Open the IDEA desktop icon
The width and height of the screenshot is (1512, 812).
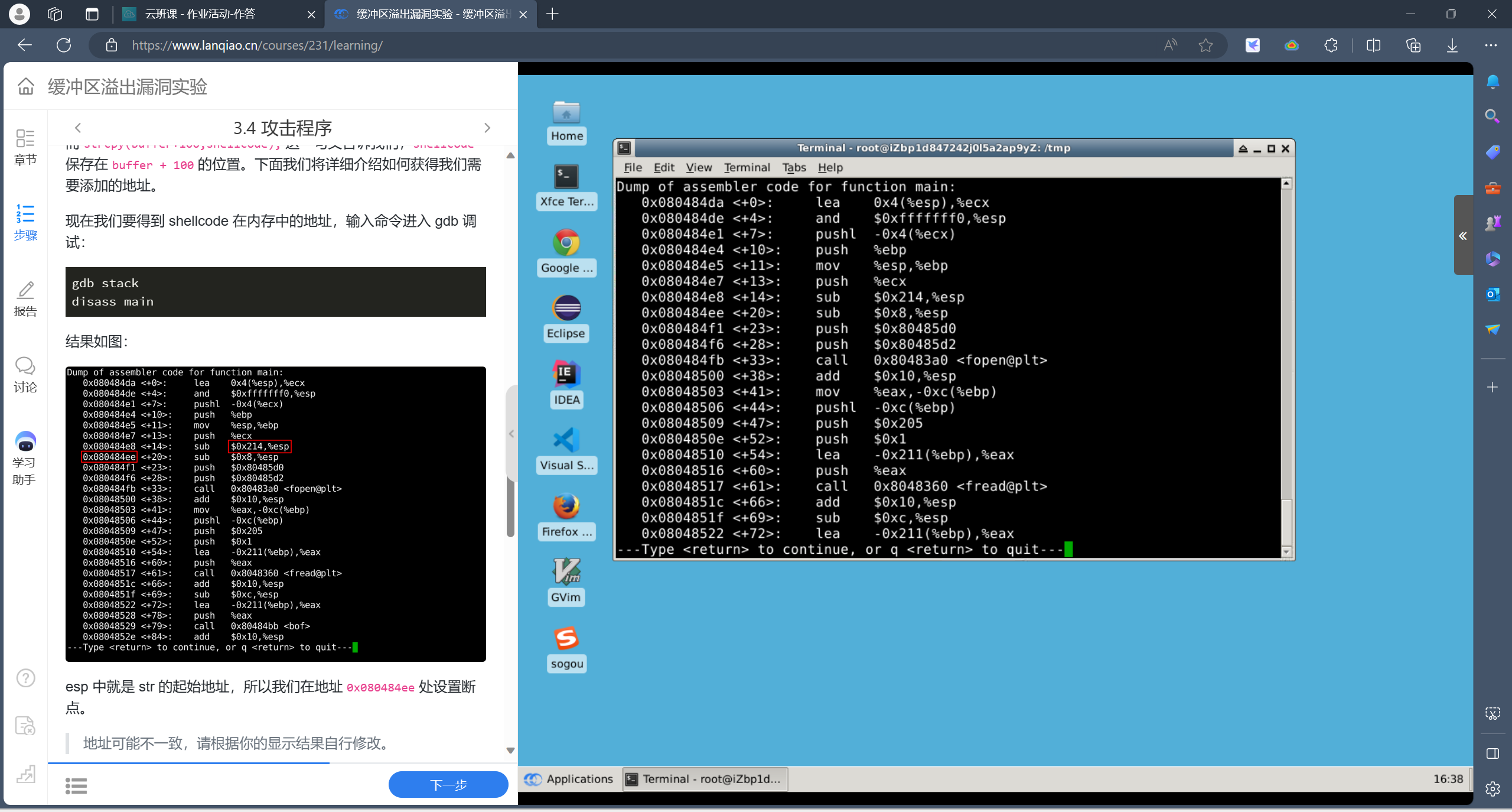click(x=566, y=375)
